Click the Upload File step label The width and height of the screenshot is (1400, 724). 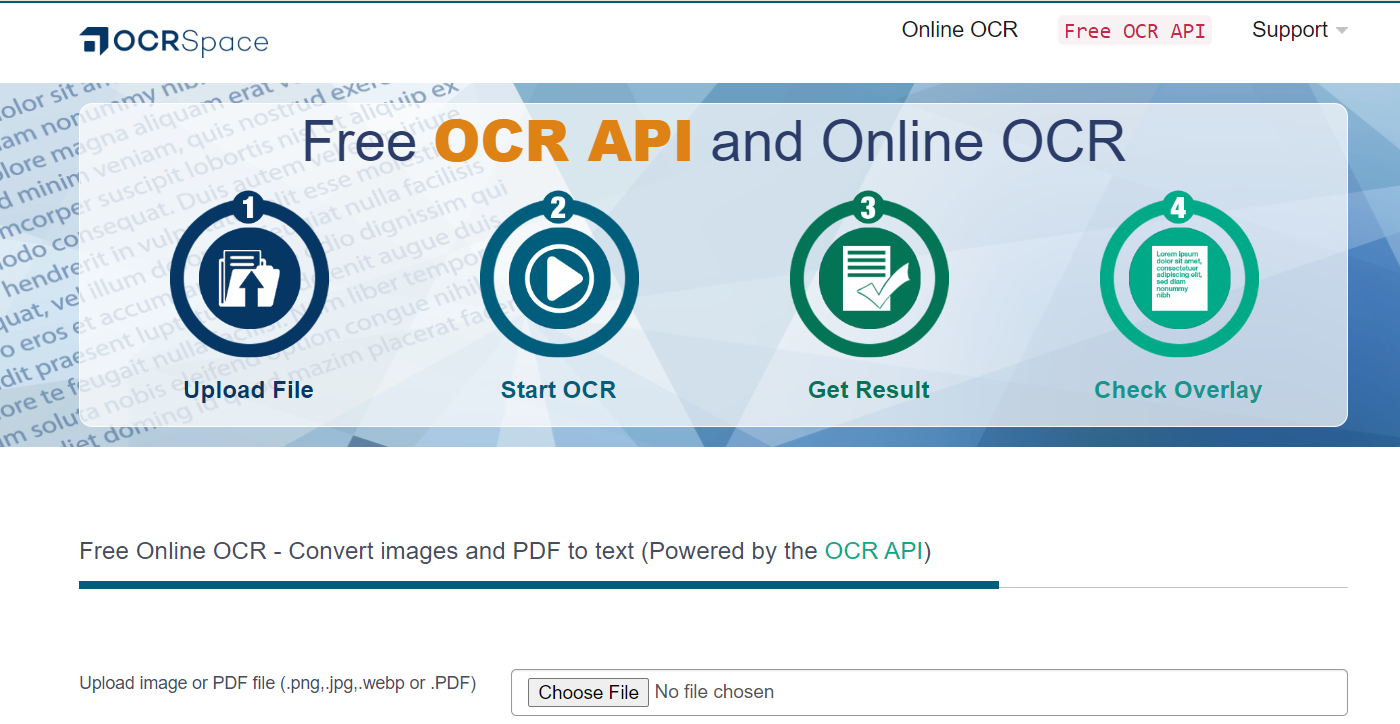(x=249, y=390)
